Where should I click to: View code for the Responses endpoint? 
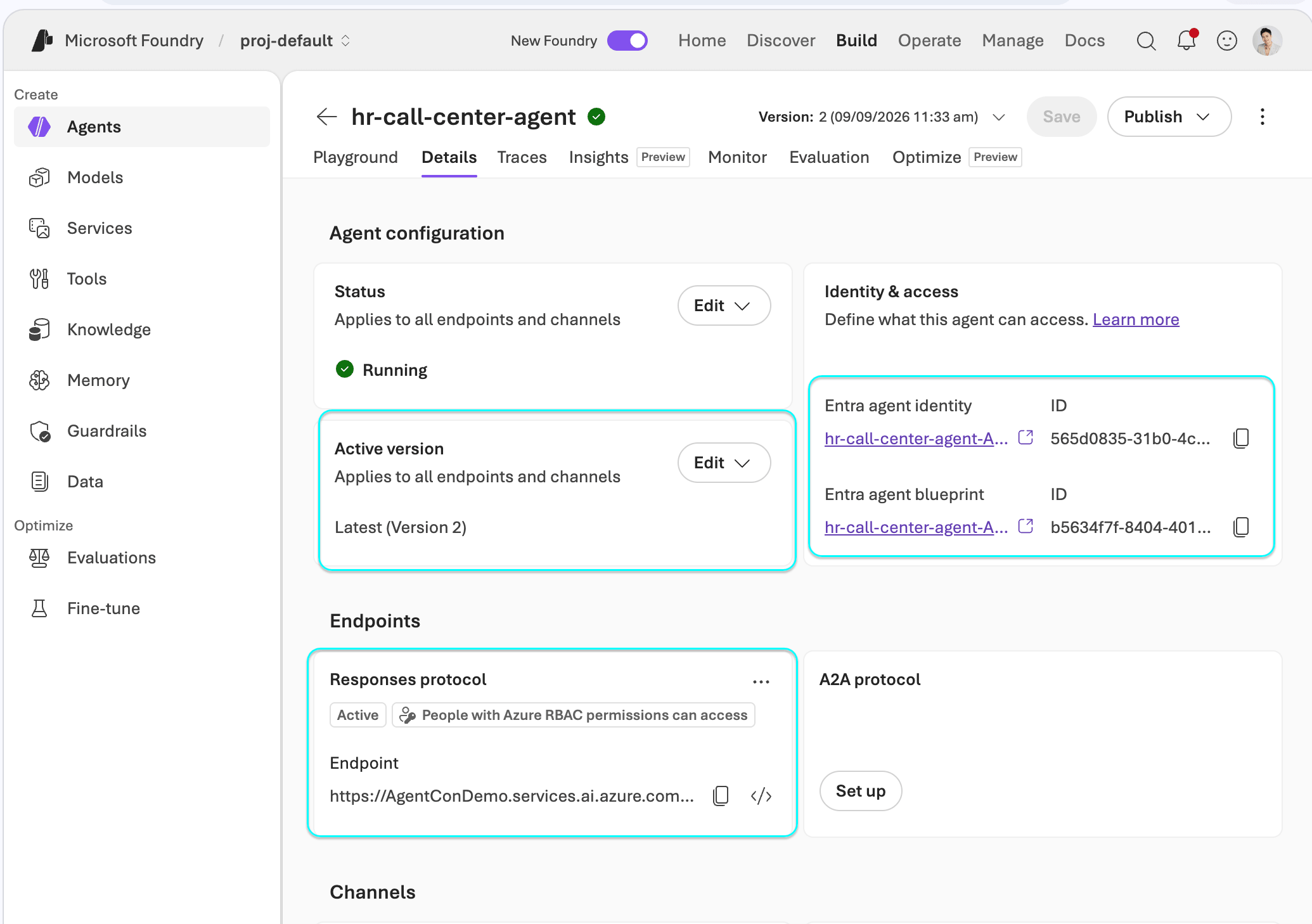761,796
